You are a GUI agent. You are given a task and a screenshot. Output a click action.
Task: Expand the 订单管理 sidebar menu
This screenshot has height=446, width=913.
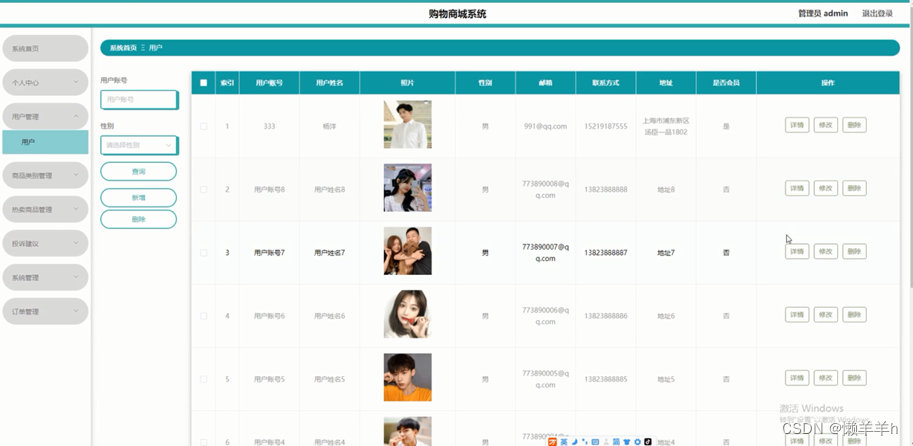(x=45, y=312)
